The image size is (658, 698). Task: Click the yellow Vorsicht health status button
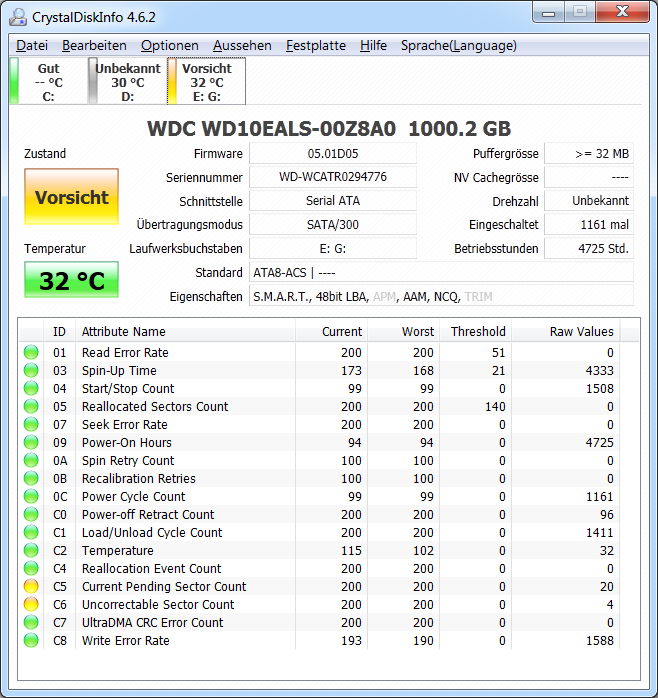click(x=71, y=196)
